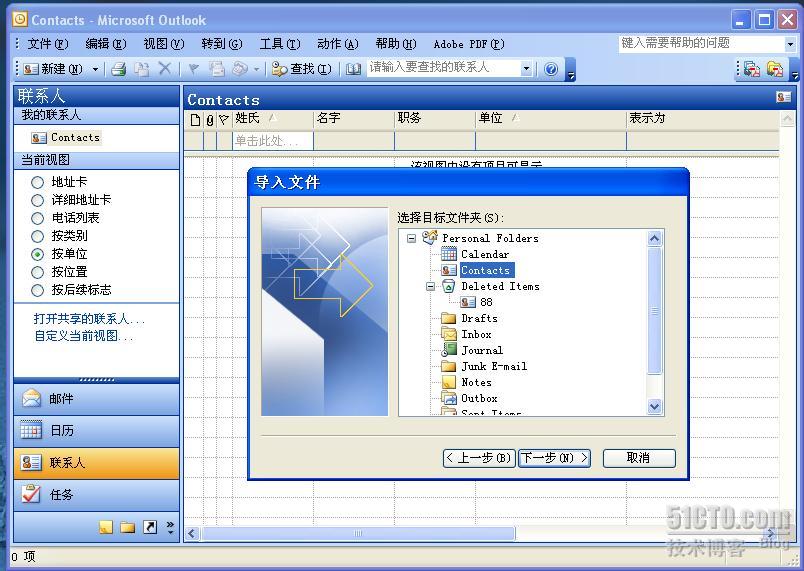Click the 单击此处 new contact entry field
The width and height of the screenshot is (804, 571).
pos(272,140)
